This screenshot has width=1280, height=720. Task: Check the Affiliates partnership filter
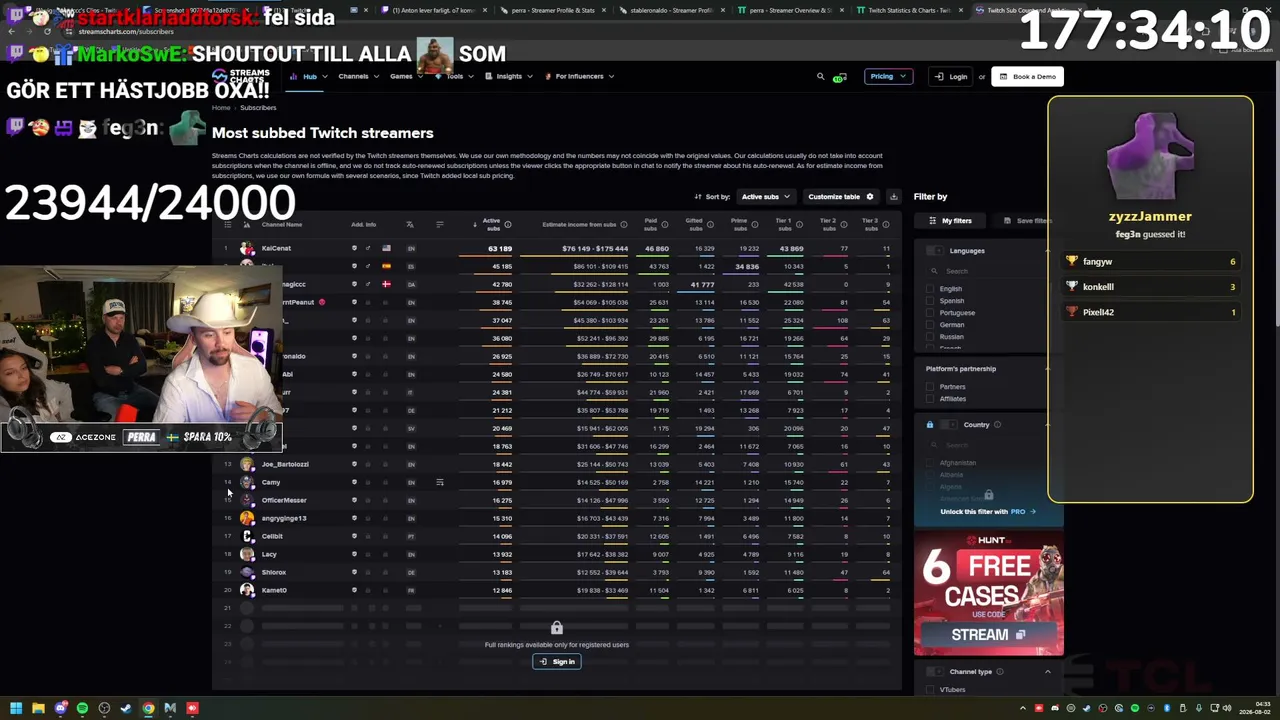coord(930,399)
